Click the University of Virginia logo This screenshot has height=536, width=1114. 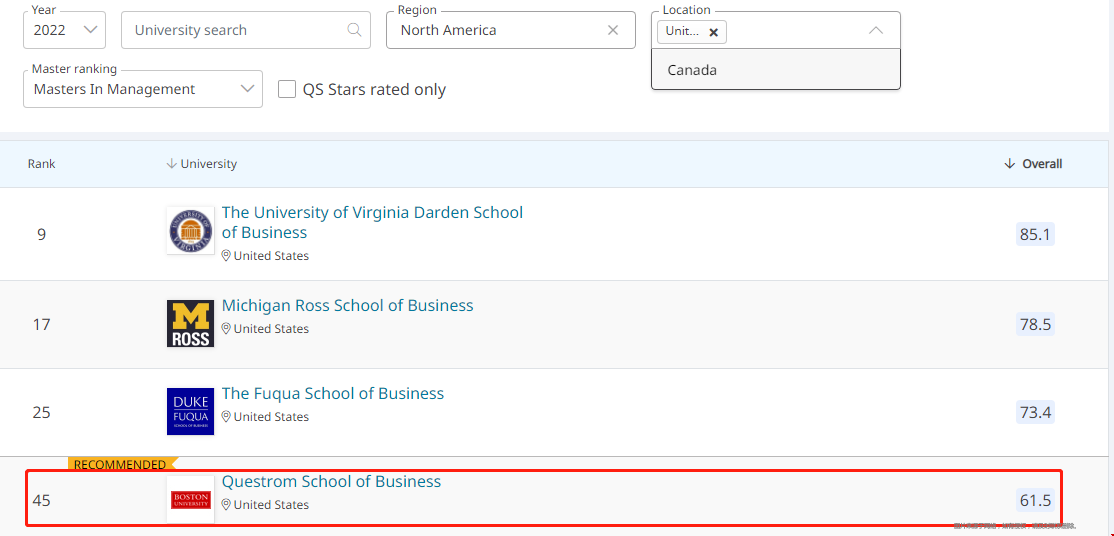click(x=190, y=230)
